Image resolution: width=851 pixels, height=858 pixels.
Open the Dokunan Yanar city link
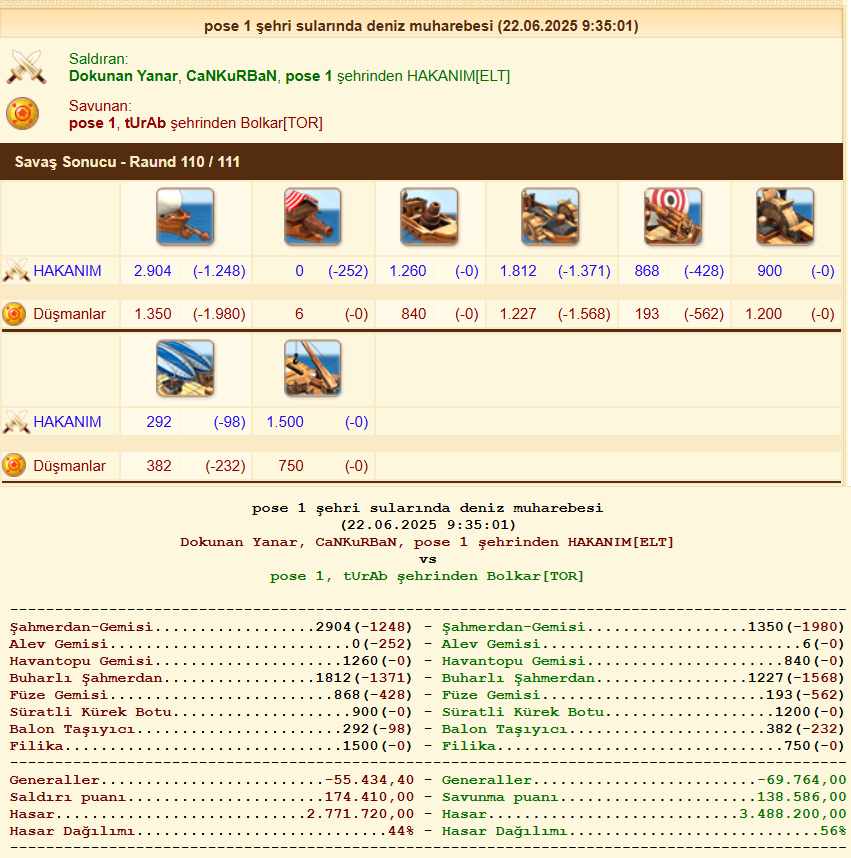coord(123,76)
